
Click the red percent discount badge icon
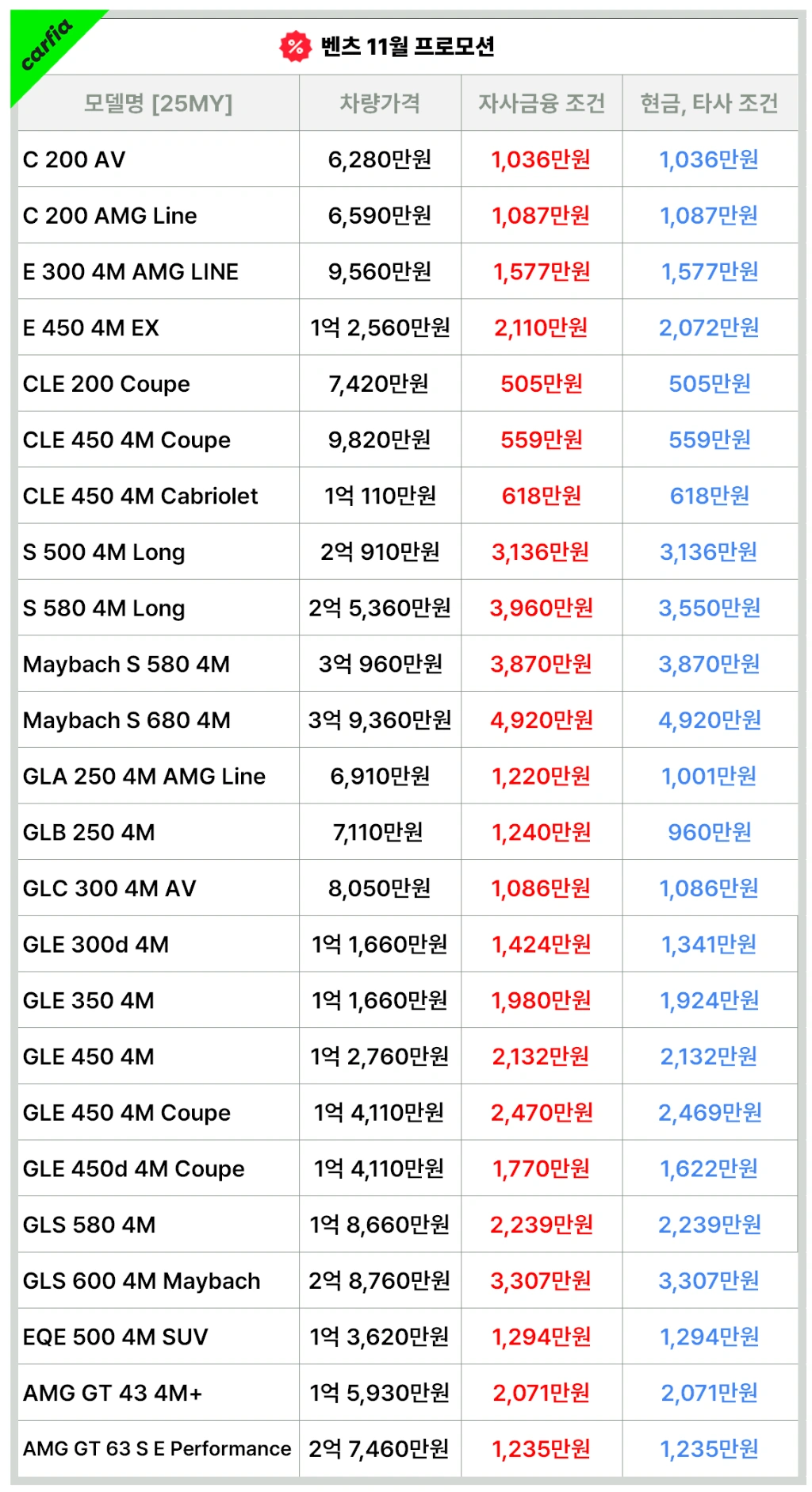click(x=295, y=47)
